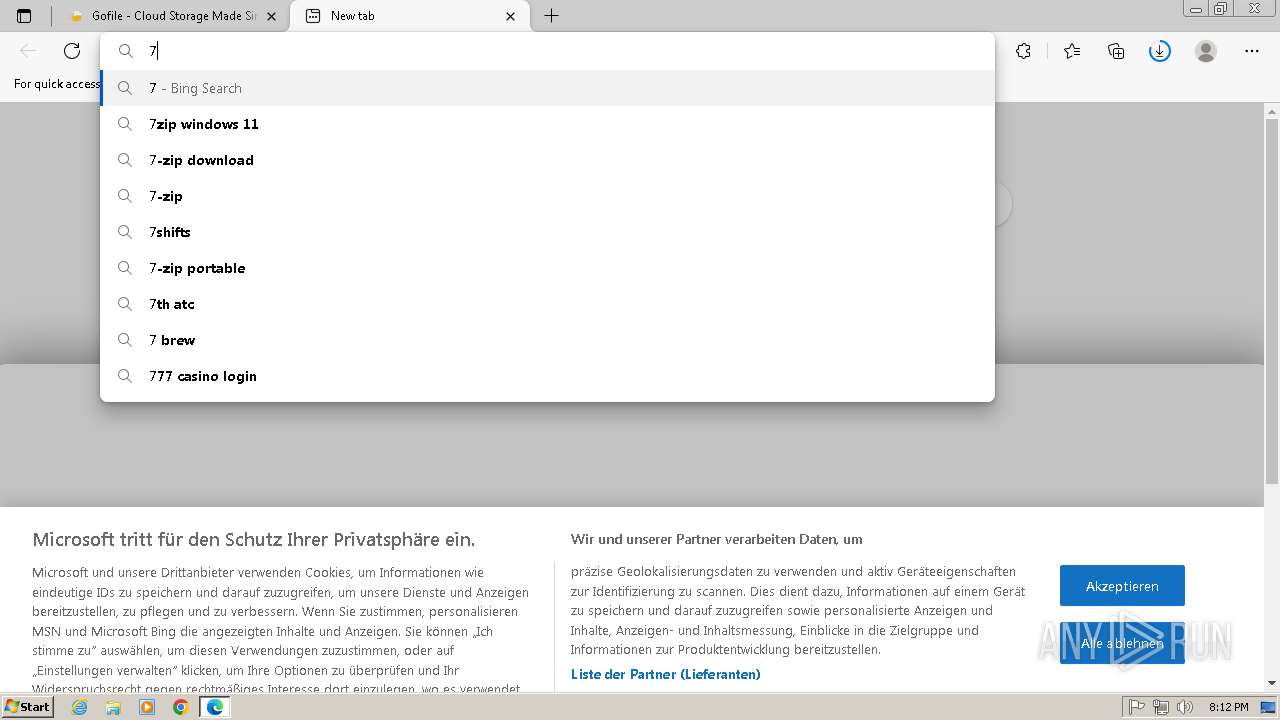
Task: Open Settings and more ellipsis menu
Action: [x=1252, y=51]
